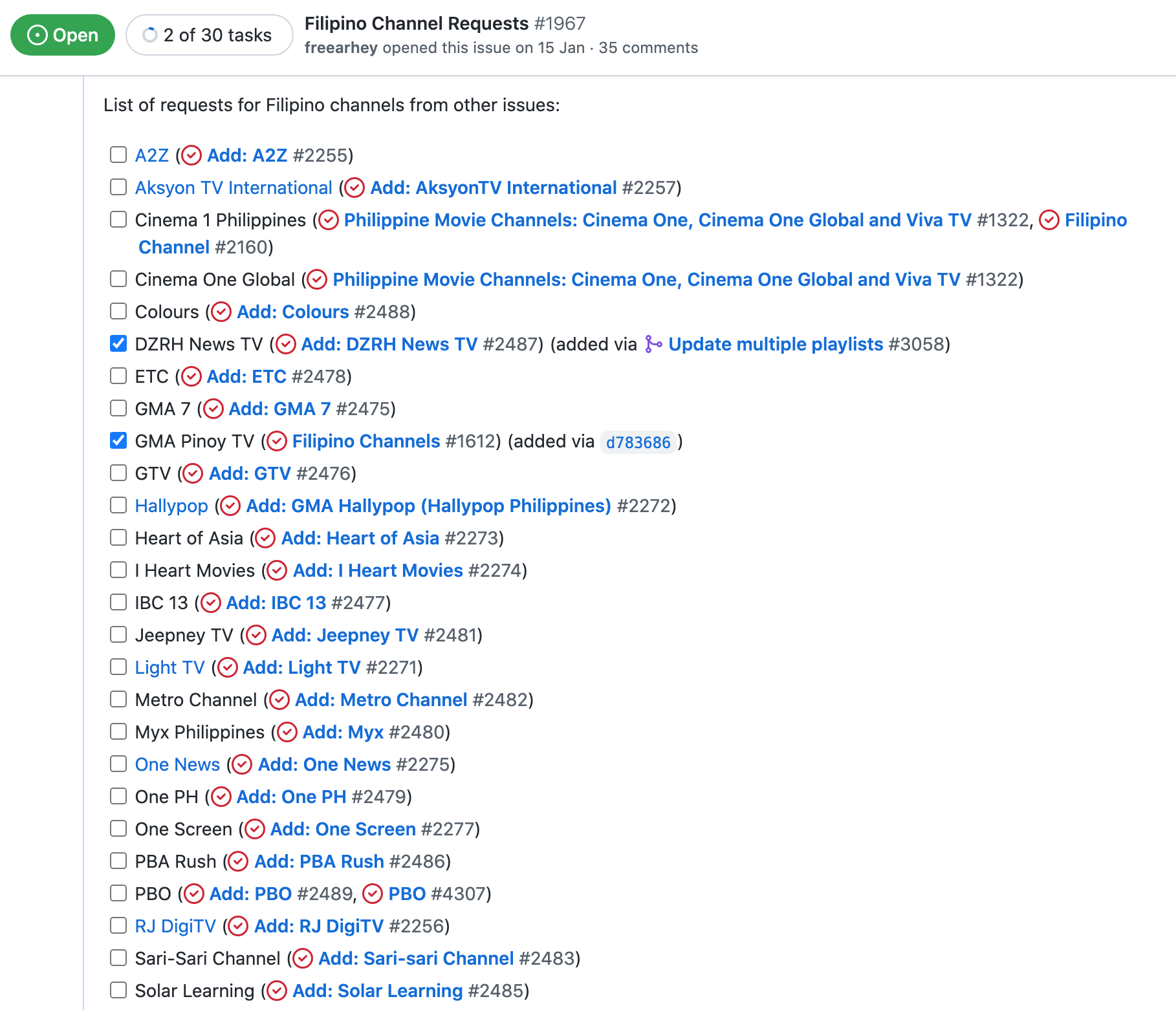Open the Hallypop channel link

coord(171,506)
